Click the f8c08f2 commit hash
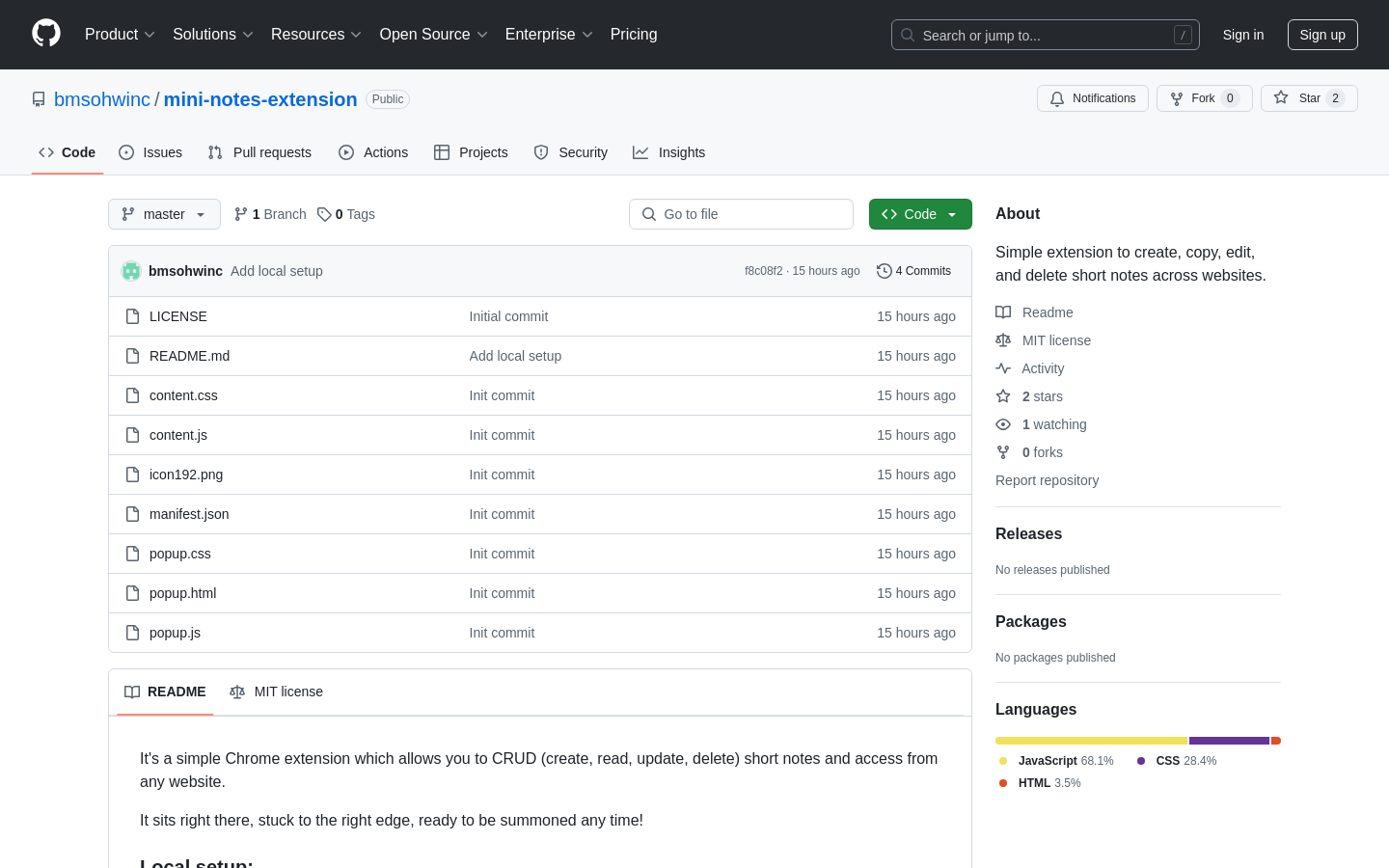This screenshot has width=1389, height=868. click(x=763, y=271)
